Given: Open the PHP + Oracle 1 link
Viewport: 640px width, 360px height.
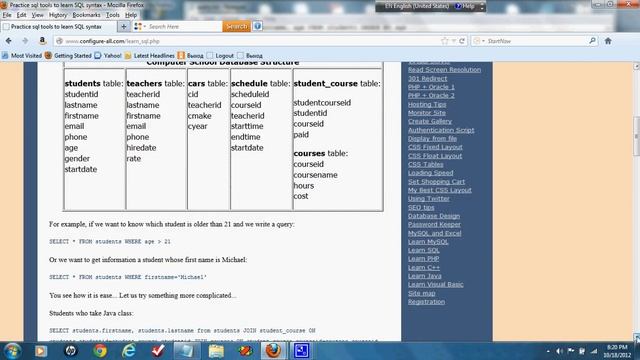Looking at the screenshot, I should point(431,87).
